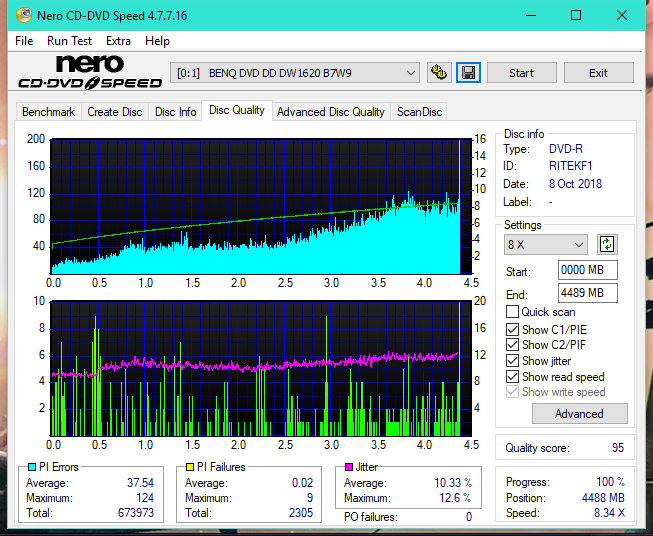Click the disabled Show write speed checkbox

512,392
